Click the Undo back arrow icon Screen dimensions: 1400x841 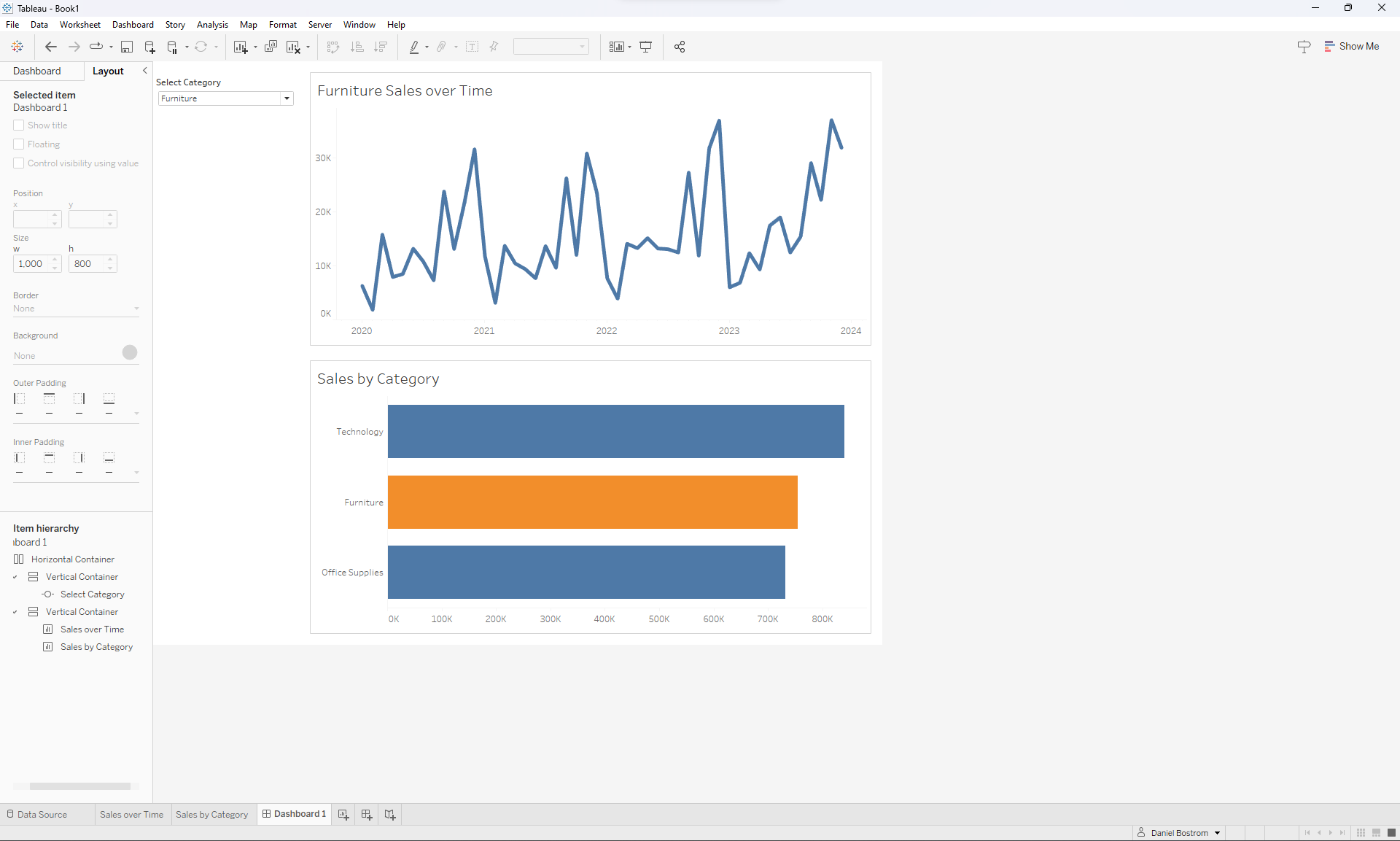tap(50, 47)
